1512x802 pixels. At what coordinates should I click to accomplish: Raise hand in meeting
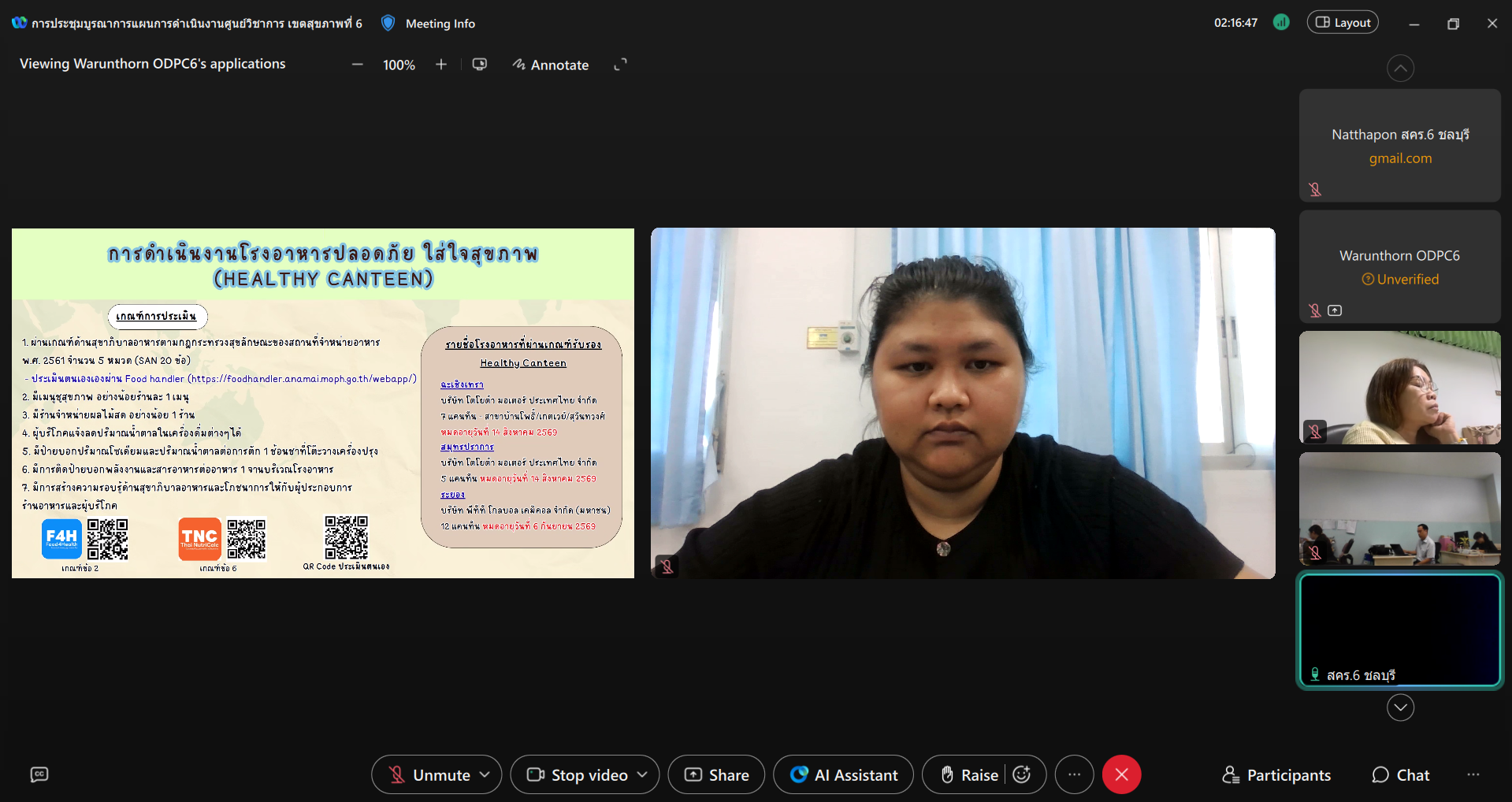tap(970, 774)
